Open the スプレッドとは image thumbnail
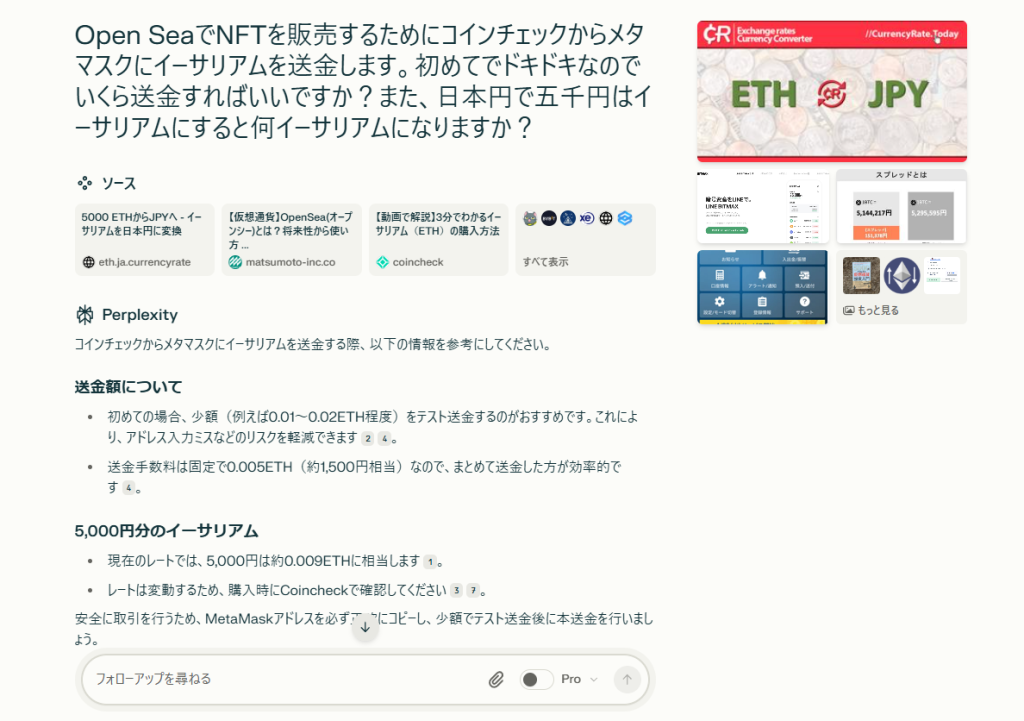 click(x=901, y=206)
